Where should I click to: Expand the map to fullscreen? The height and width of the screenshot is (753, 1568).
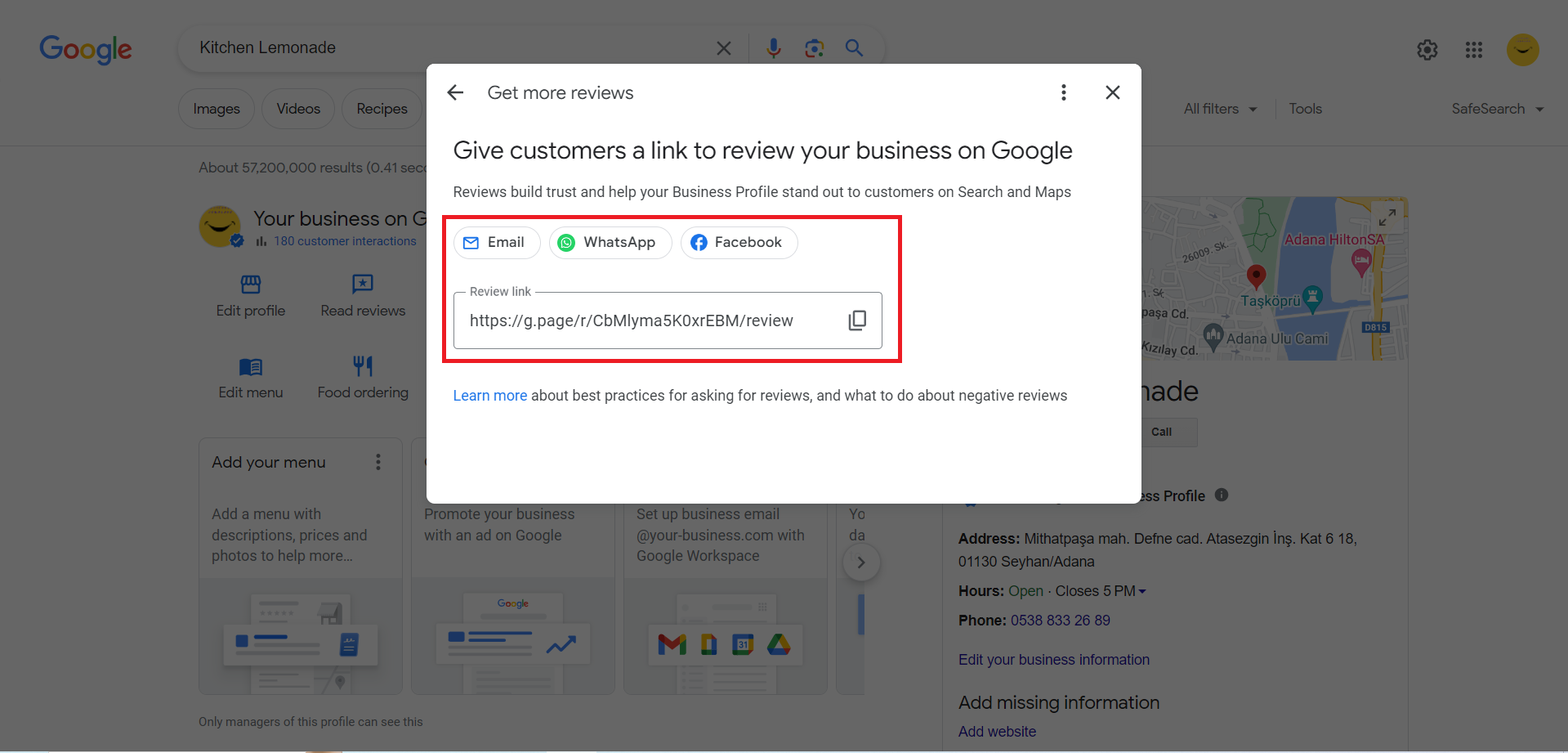click(x=1387, y=217)
